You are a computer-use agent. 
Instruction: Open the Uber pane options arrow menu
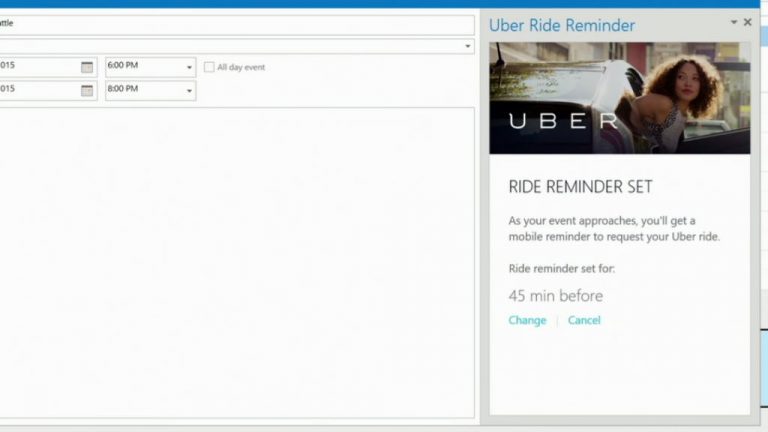[x=734, y=22]
